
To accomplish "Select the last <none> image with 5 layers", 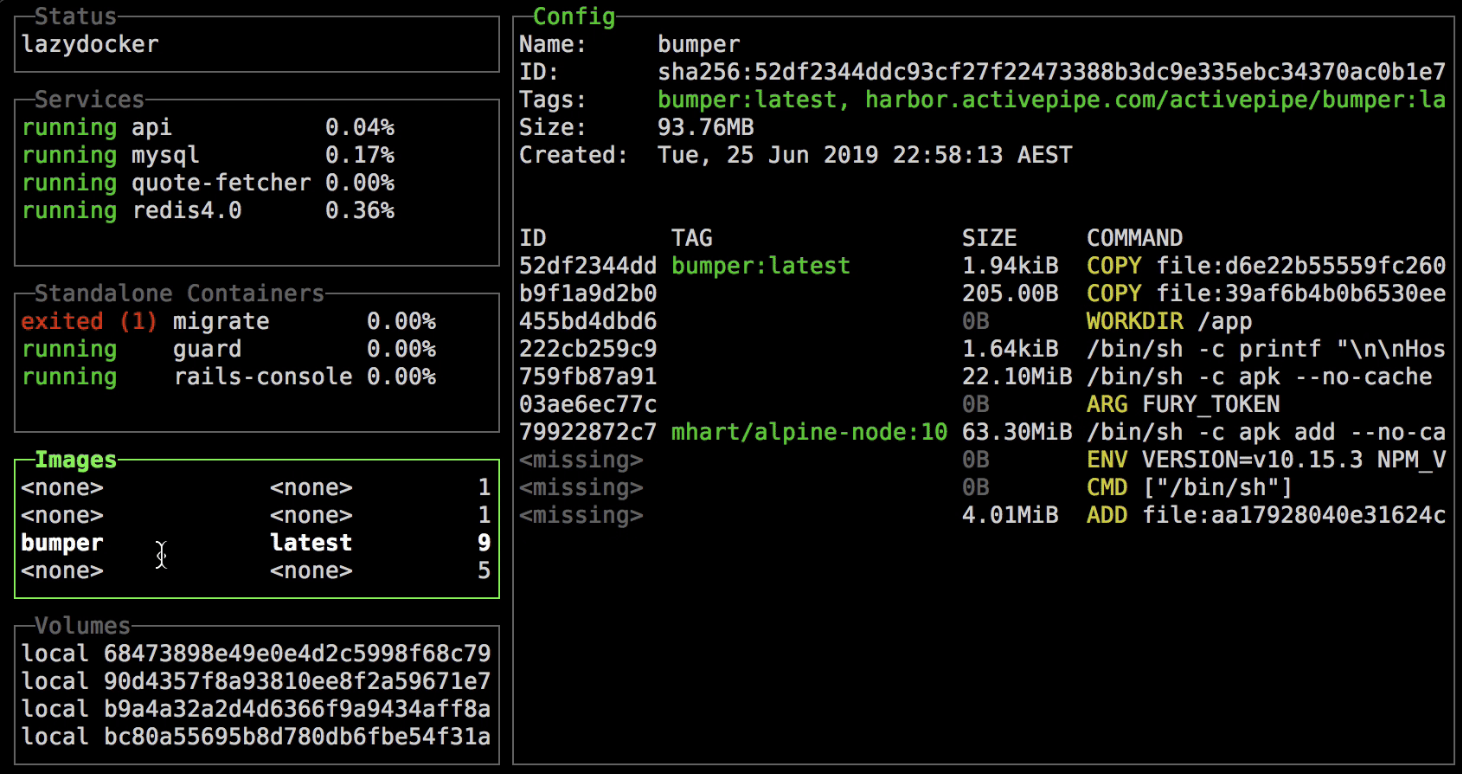I will pyautogui.click(x=255, y=571).
